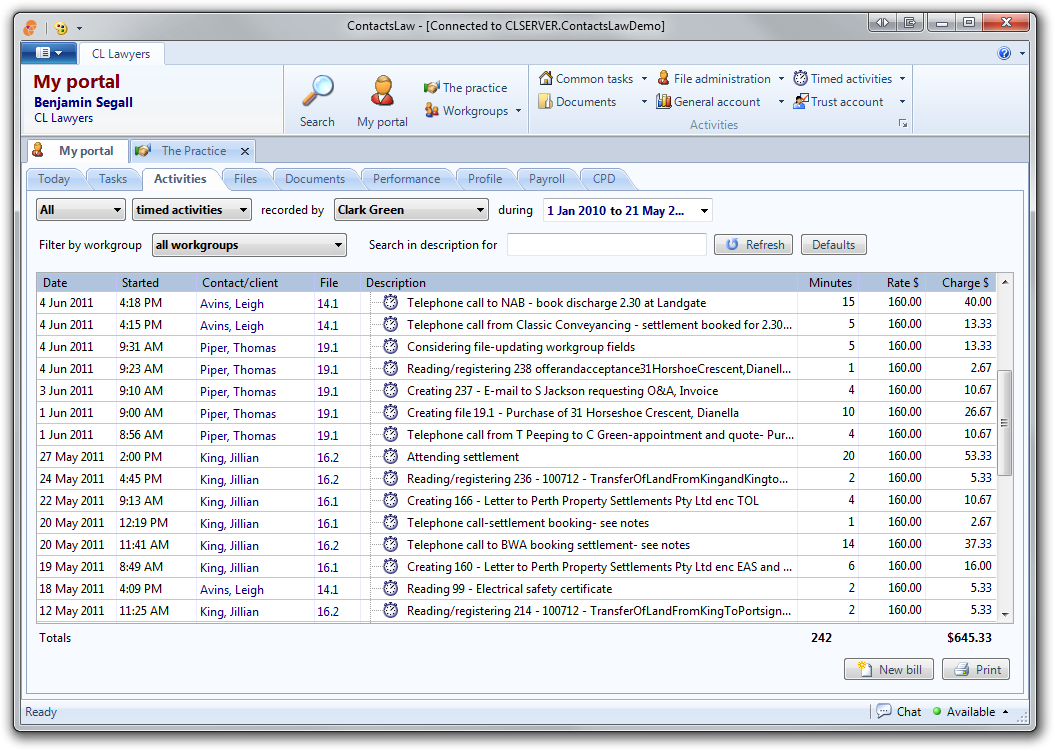Sort by the Date column header
The width and height of the screenshot is (1055, 751).
(x=77, y=283)
